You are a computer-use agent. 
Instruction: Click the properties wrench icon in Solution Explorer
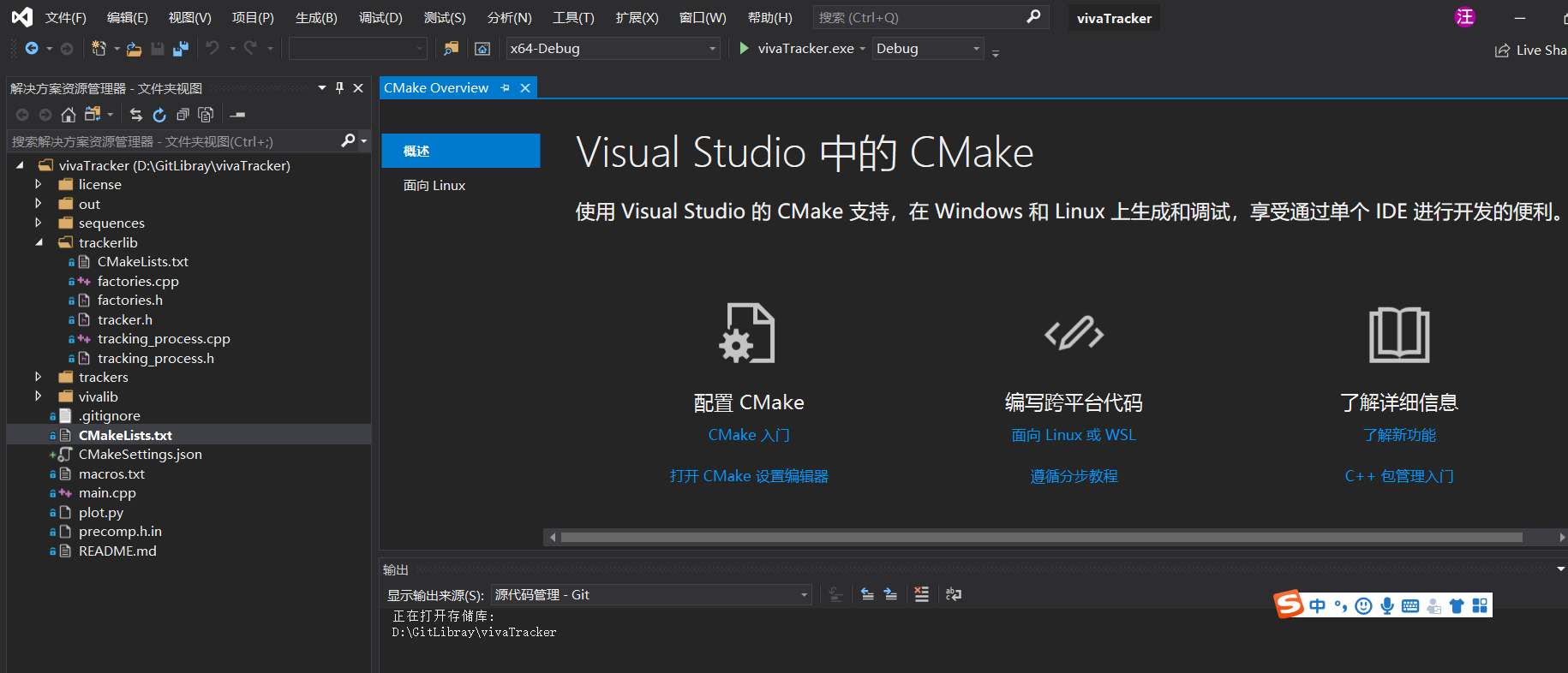pyautogui.click(x=238, y=114)
